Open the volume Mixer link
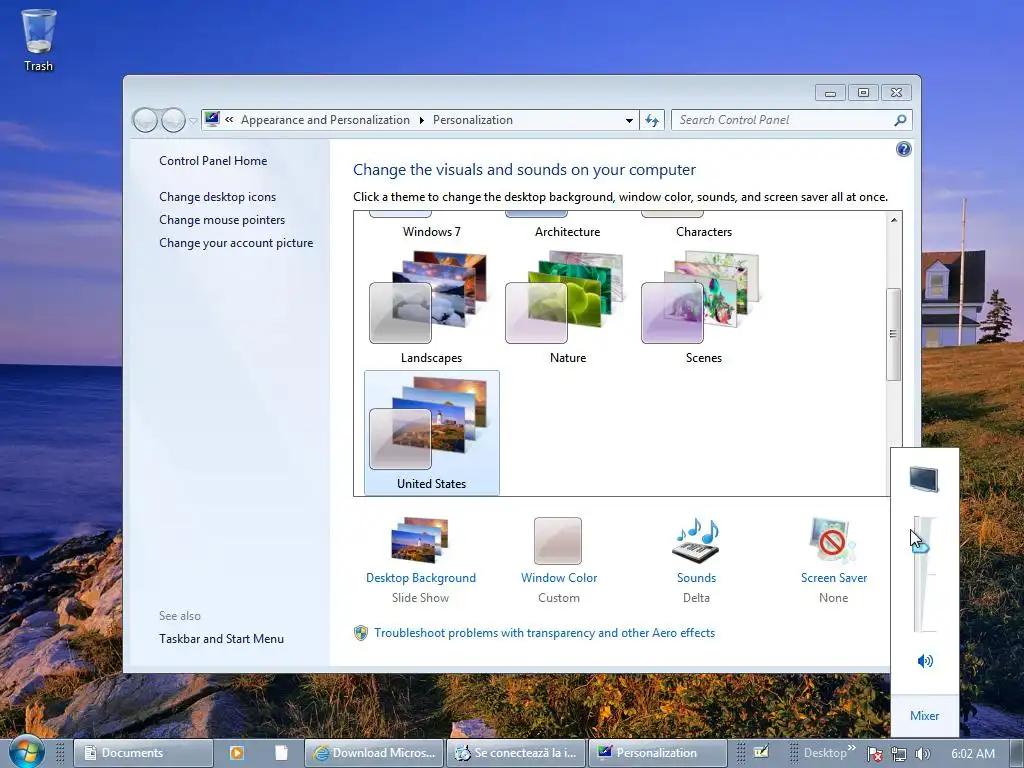 point(924,716)
